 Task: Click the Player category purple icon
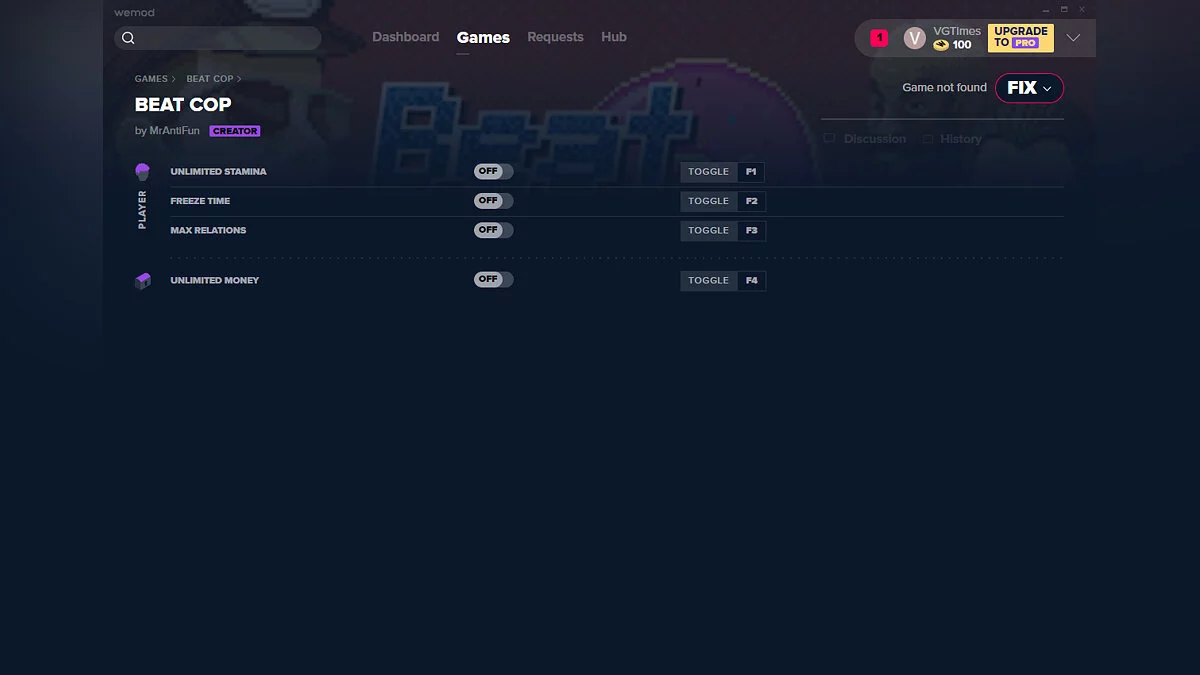(x=142, y=172)
